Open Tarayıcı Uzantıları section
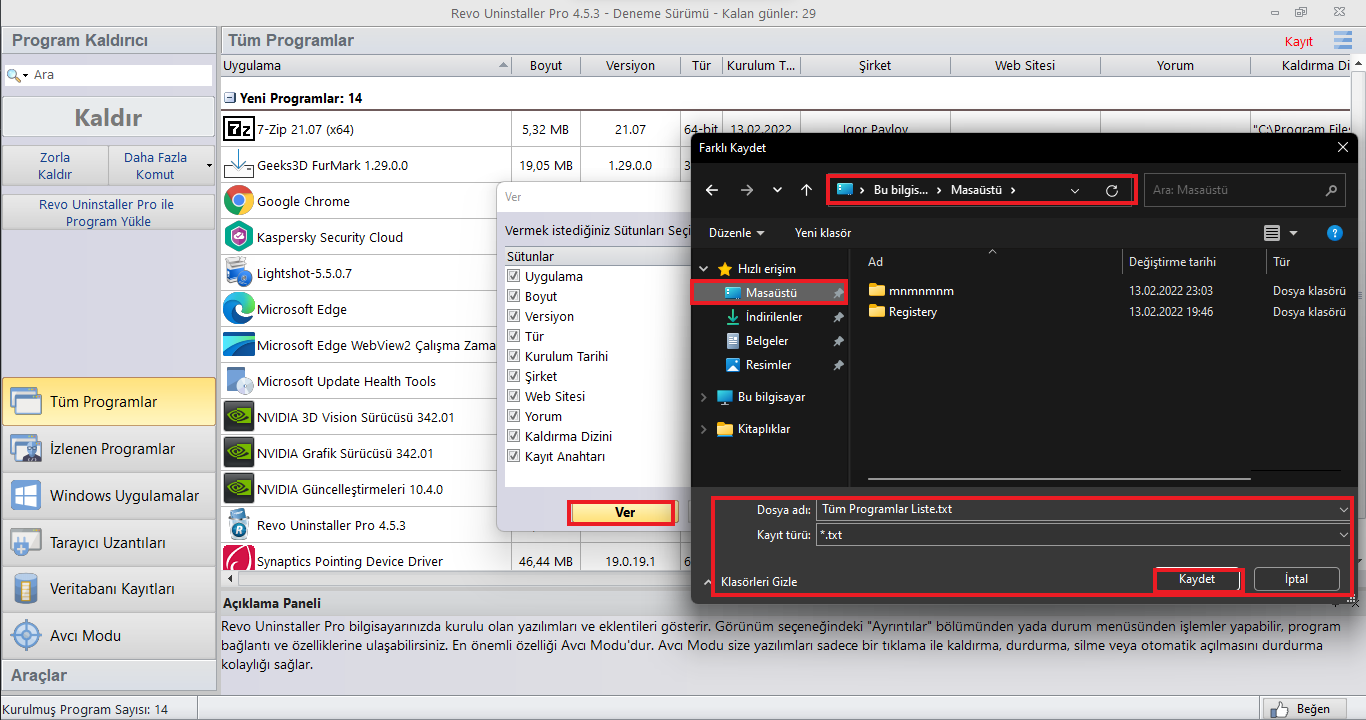 [x=108, y=543]
